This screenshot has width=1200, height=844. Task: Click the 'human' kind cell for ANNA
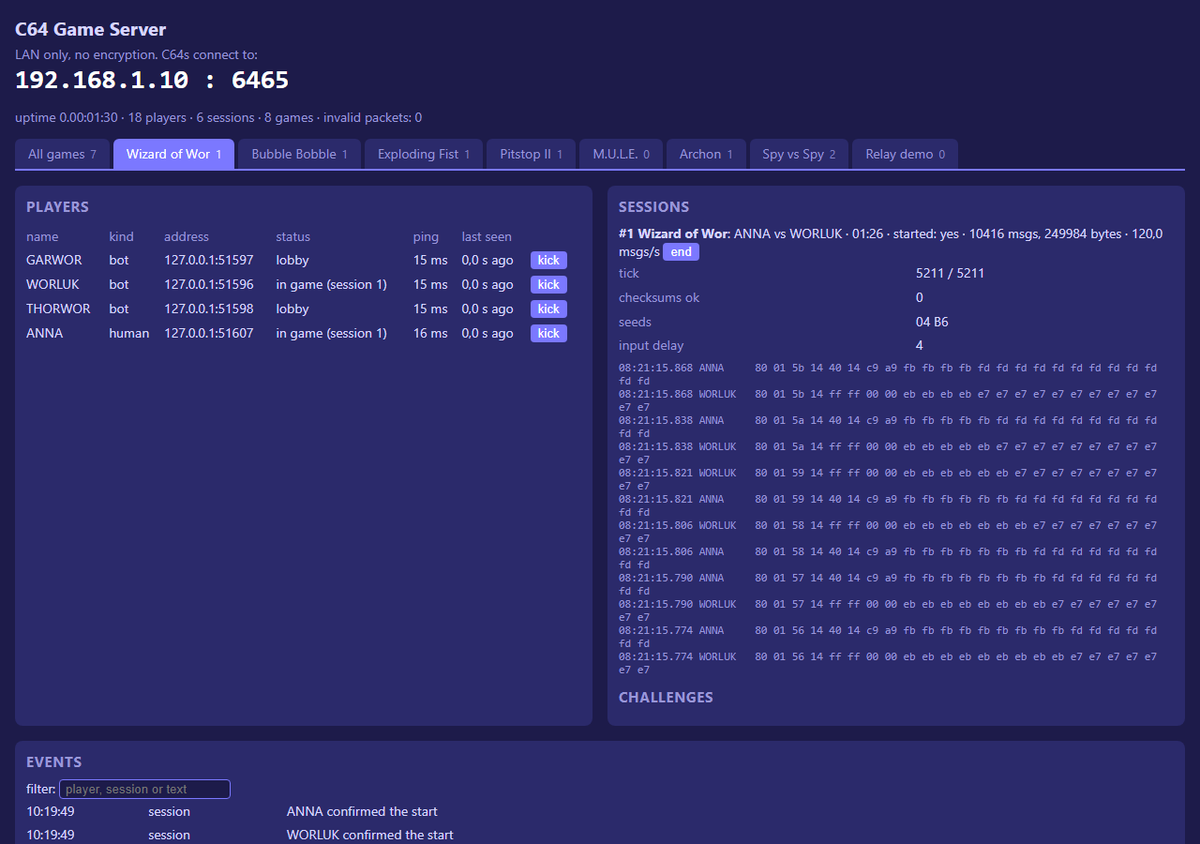pyautogui.click(x=129, y=333)
